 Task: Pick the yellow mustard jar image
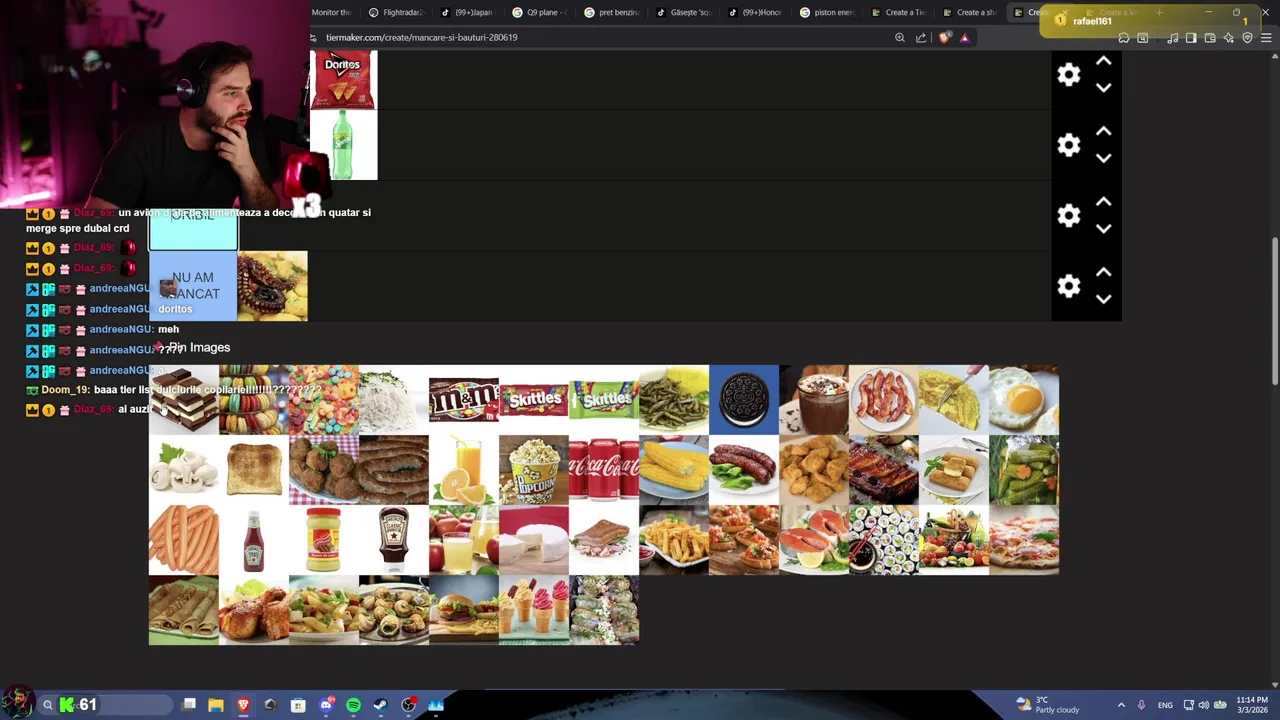[324, 540]
